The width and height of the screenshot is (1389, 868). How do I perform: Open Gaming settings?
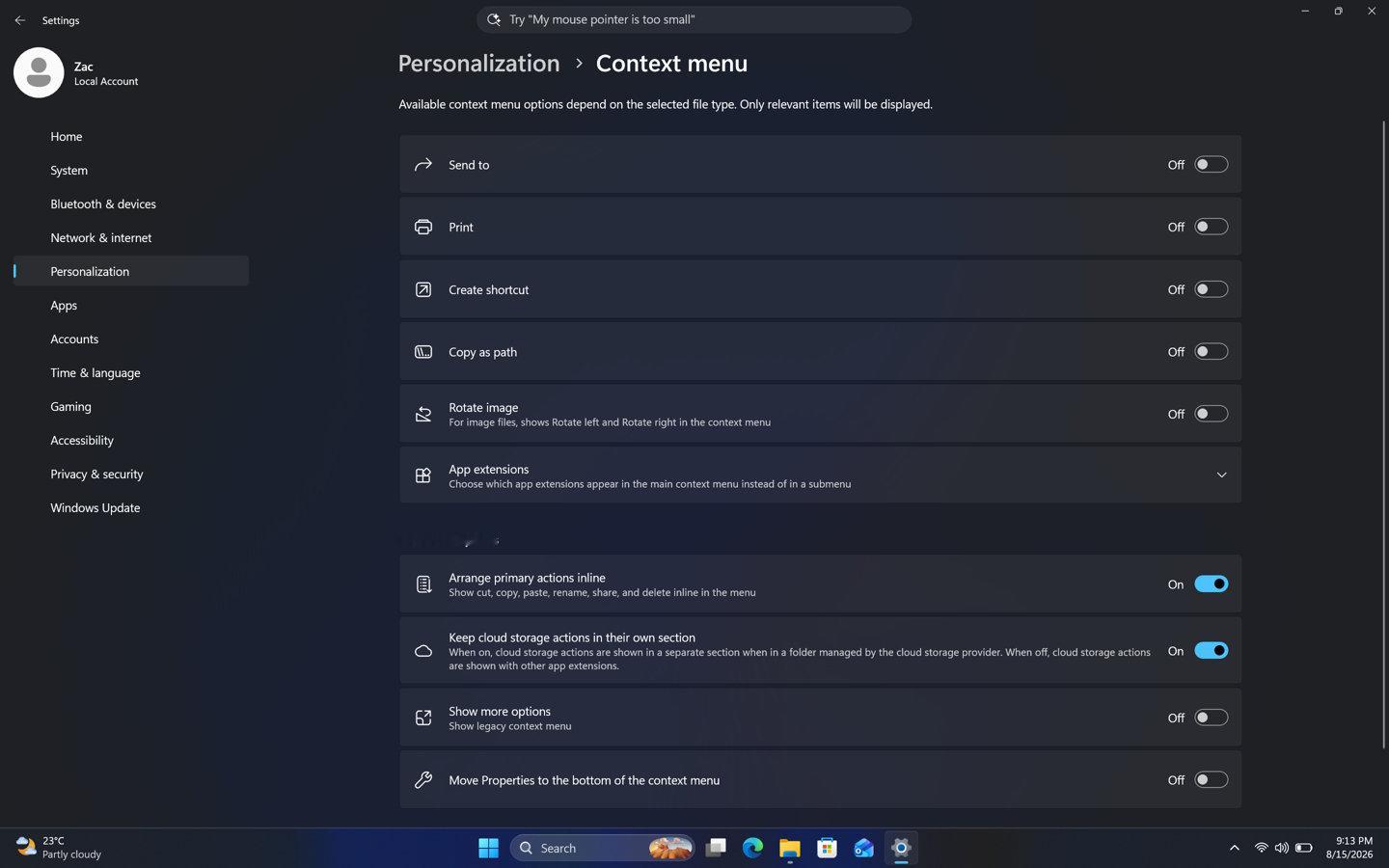pyautogui.click(x=131, y=406)
